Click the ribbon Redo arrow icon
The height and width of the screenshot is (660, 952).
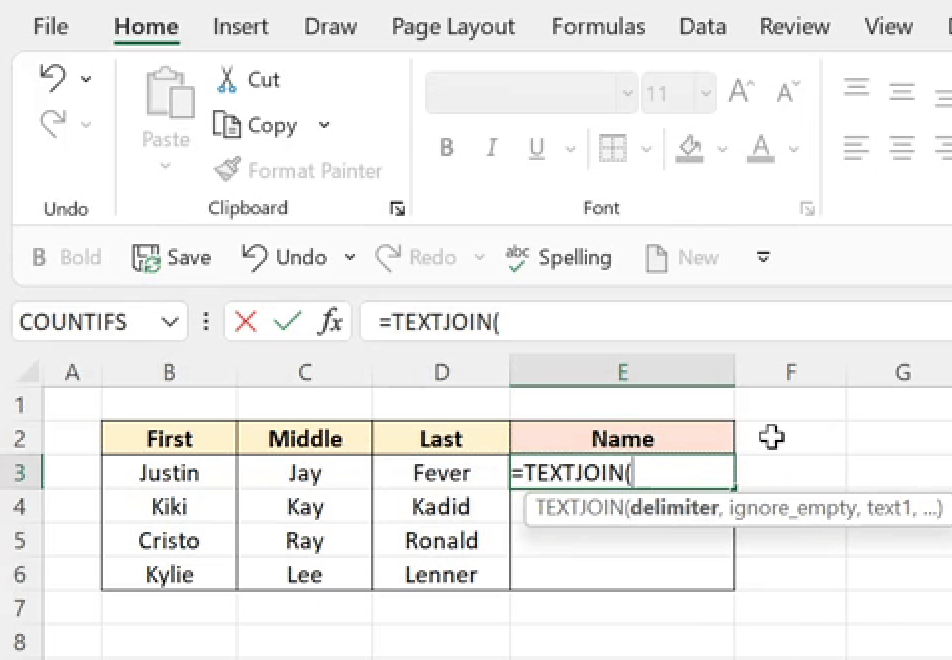click(53, 124)
